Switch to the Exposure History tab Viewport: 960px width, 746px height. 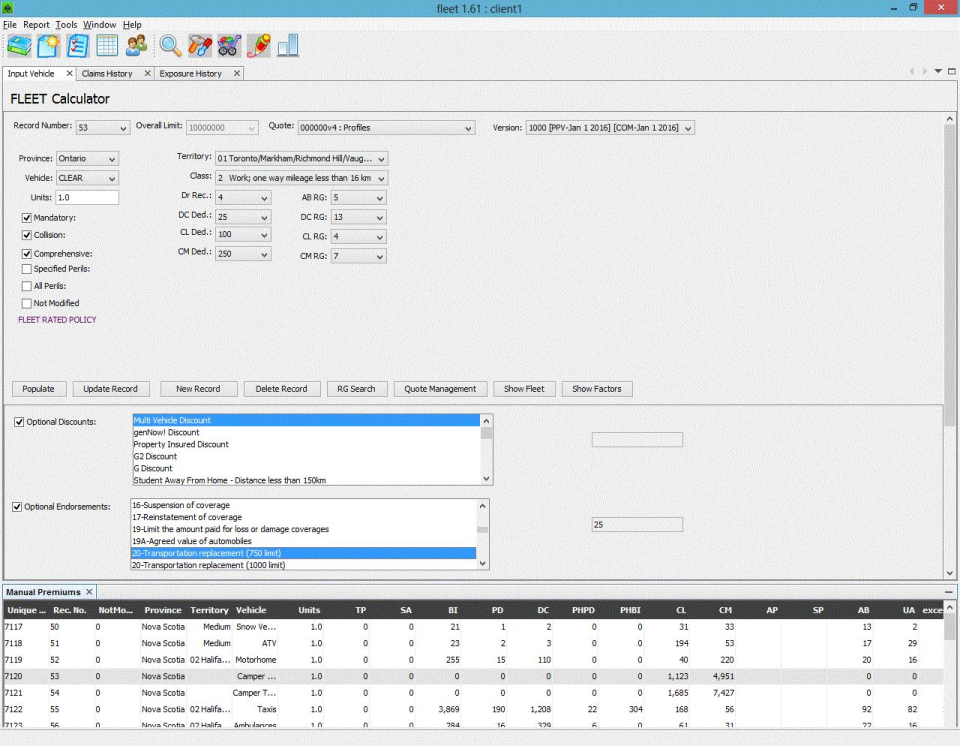tap(190, 73)
